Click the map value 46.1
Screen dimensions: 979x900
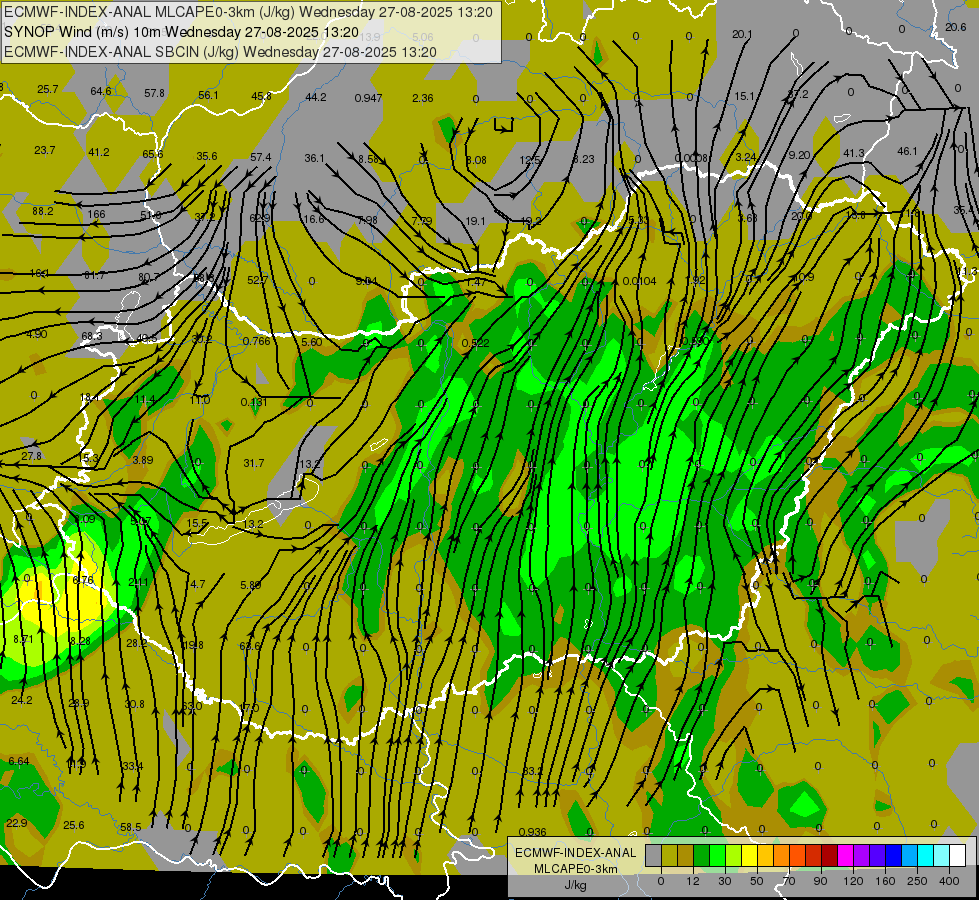[x=907, y=151]
